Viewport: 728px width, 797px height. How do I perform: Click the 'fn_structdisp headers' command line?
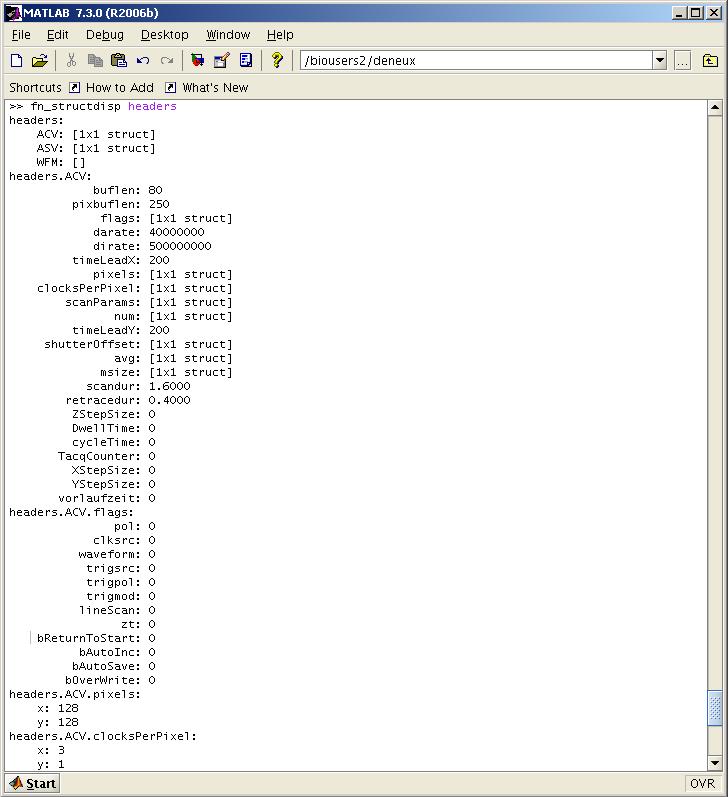click(x=93, y=106)
